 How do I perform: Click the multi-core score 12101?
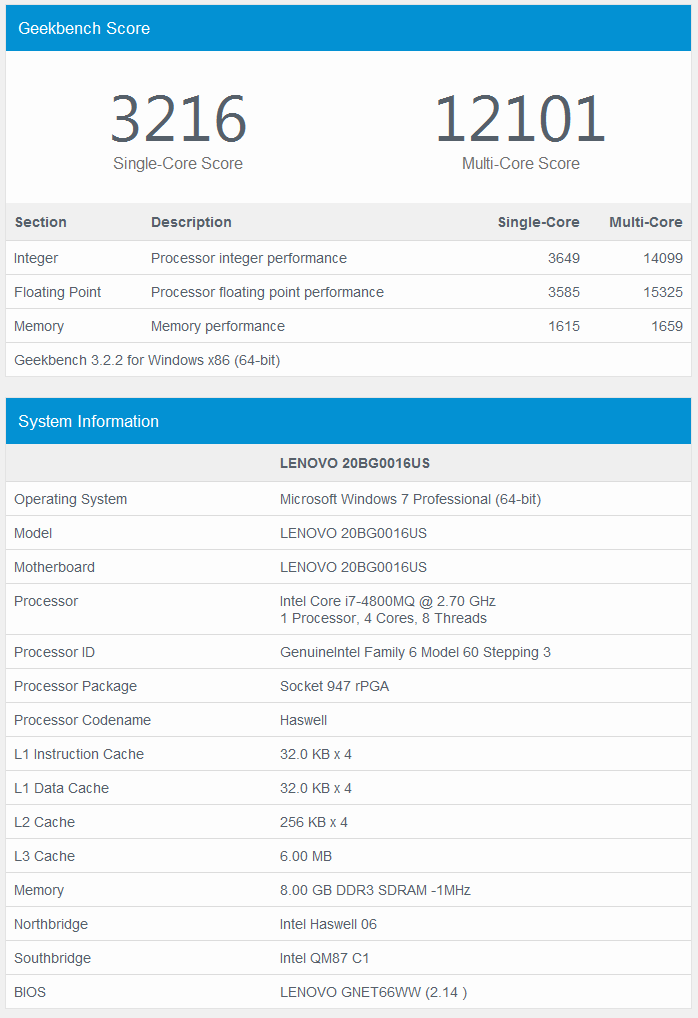pyautogui.click(x=520, y=119)
